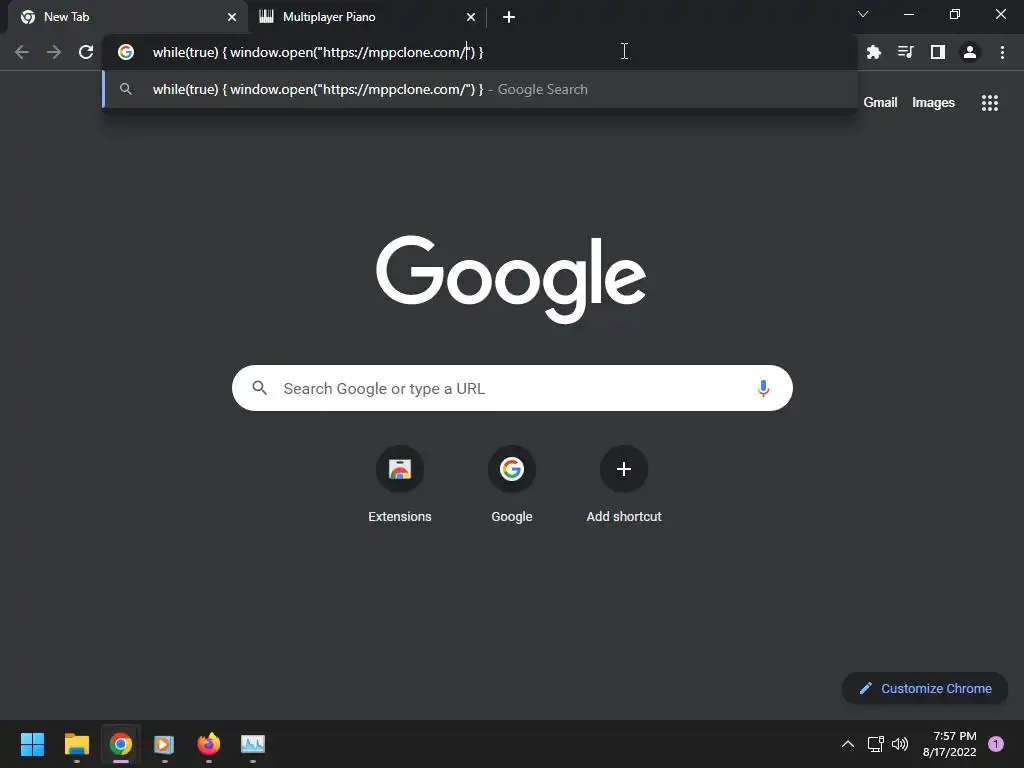Open Firefox from the taskbar
Viewport: 1024px width, 768px height.
click(209, 744)
